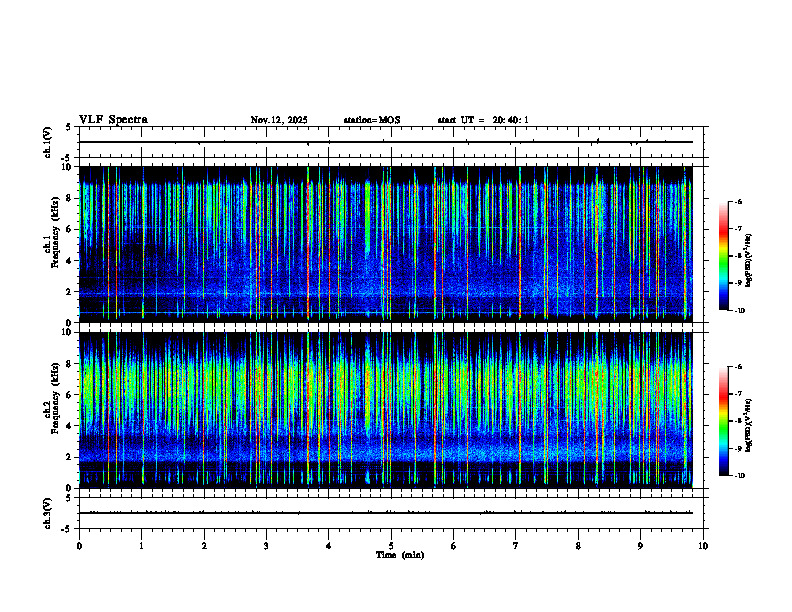Click the "VLF Spectra" plot title

[113, 120]
